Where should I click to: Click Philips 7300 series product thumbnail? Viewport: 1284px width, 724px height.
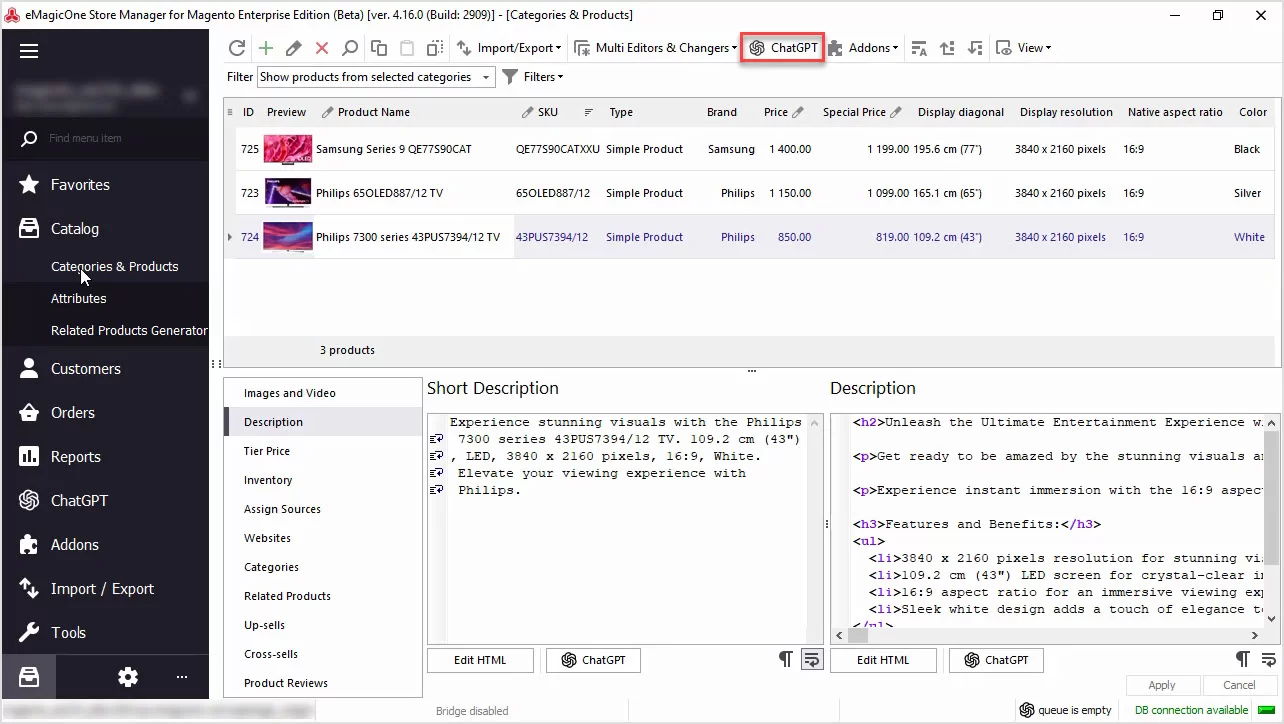pos(288,237)
